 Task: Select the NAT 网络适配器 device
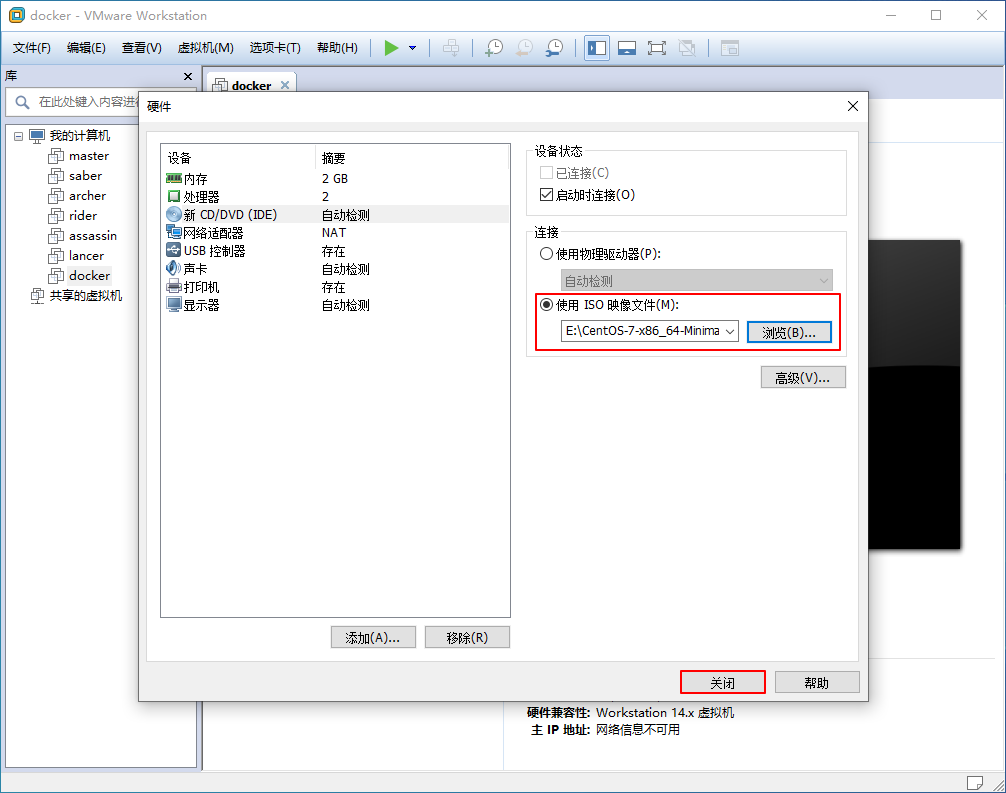coord(206,232)
